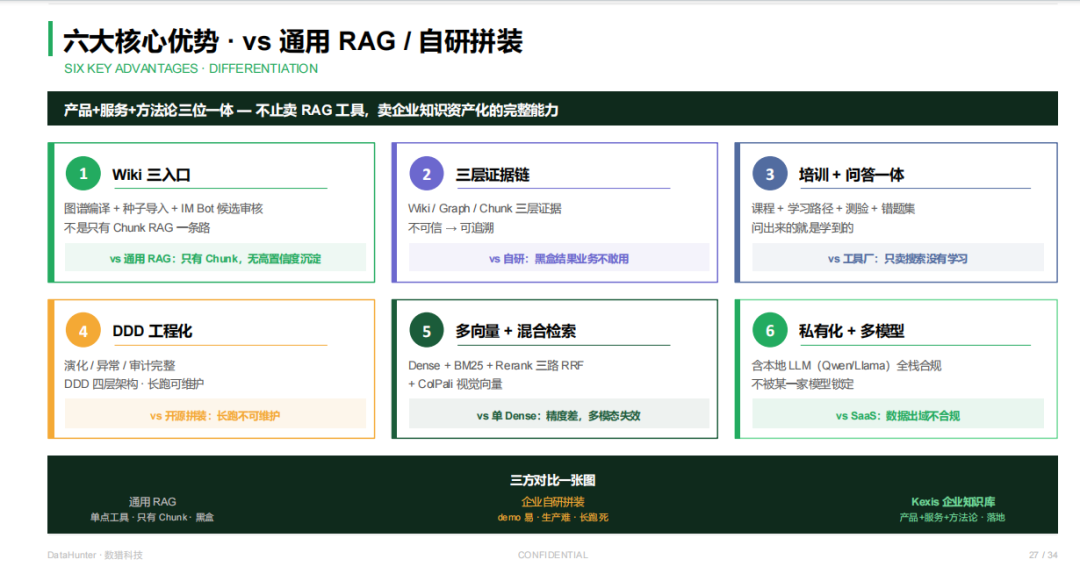Click the line 不是只有 Chunk RAG 一条路
This screenshot has height=574, width=1080.
tap(137, 227)
